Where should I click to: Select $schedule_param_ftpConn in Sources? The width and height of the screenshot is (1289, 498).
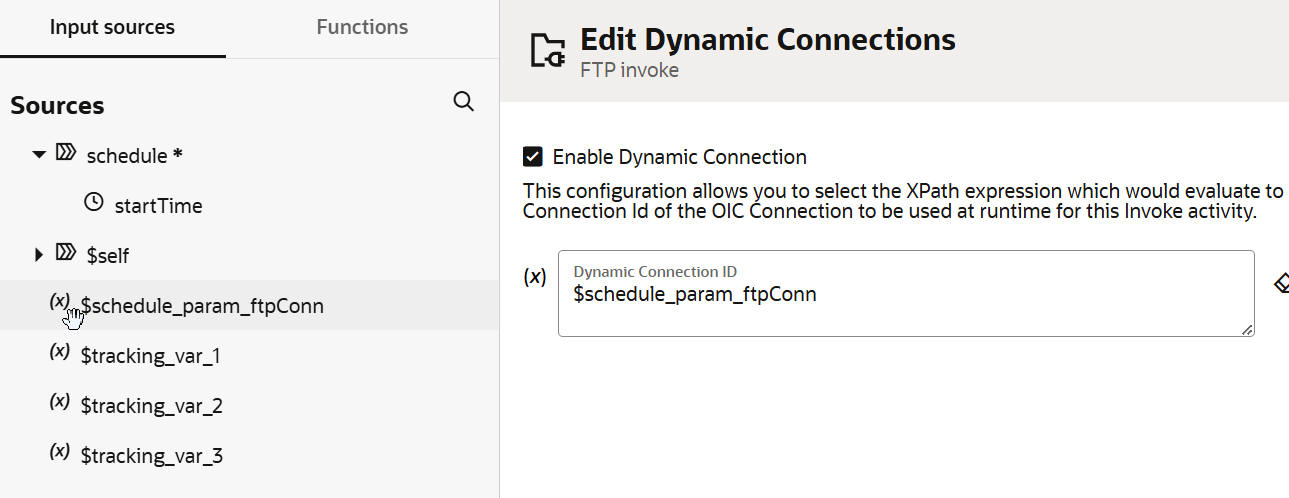tap(202, 306)
